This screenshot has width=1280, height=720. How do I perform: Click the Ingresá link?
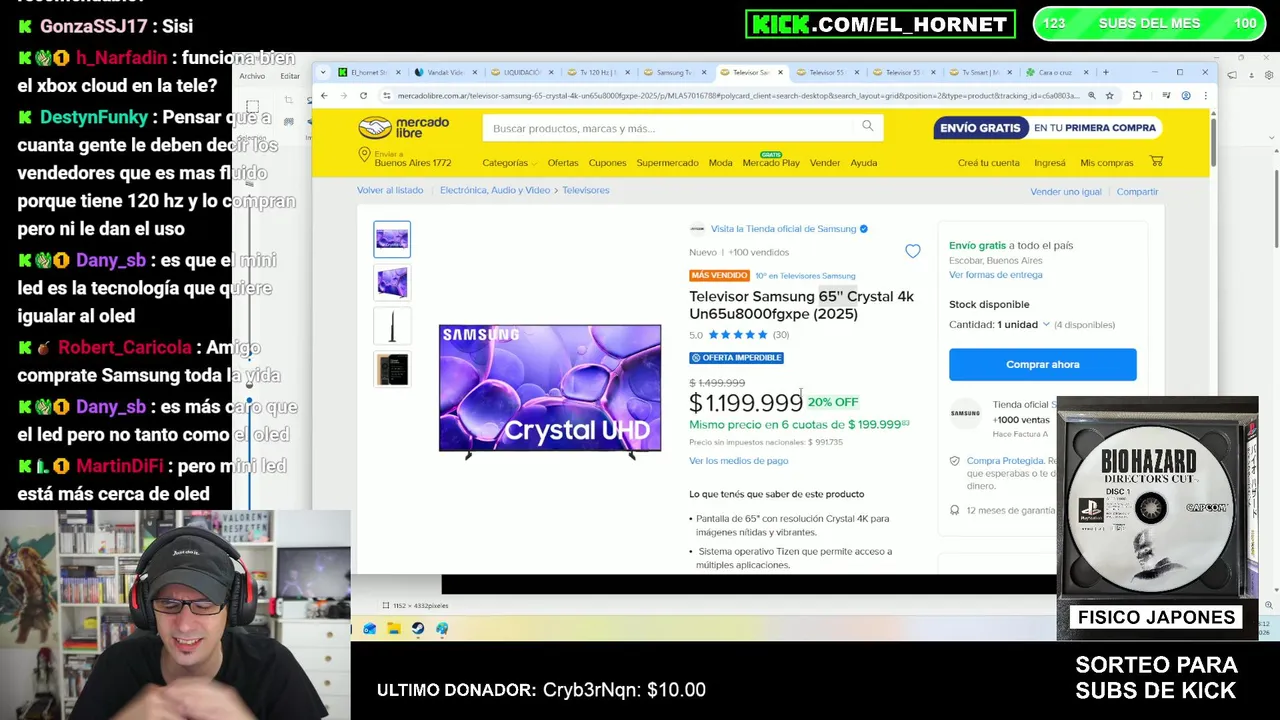(x=1050, y=163)
